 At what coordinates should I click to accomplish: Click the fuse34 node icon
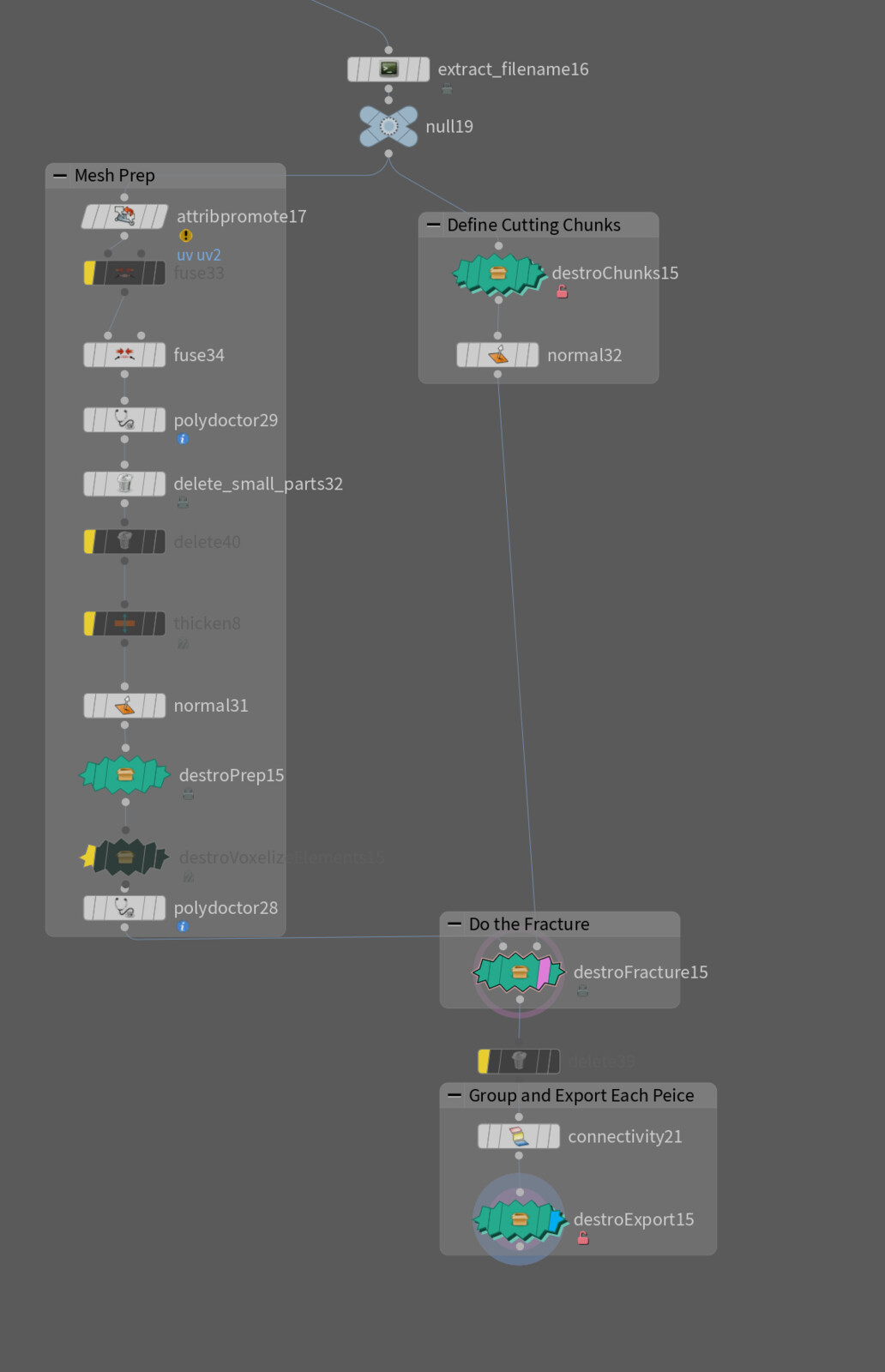[x=124, y=354]
